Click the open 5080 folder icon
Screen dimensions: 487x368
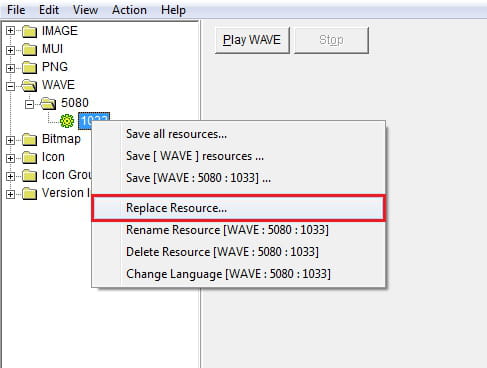(48, 104)
